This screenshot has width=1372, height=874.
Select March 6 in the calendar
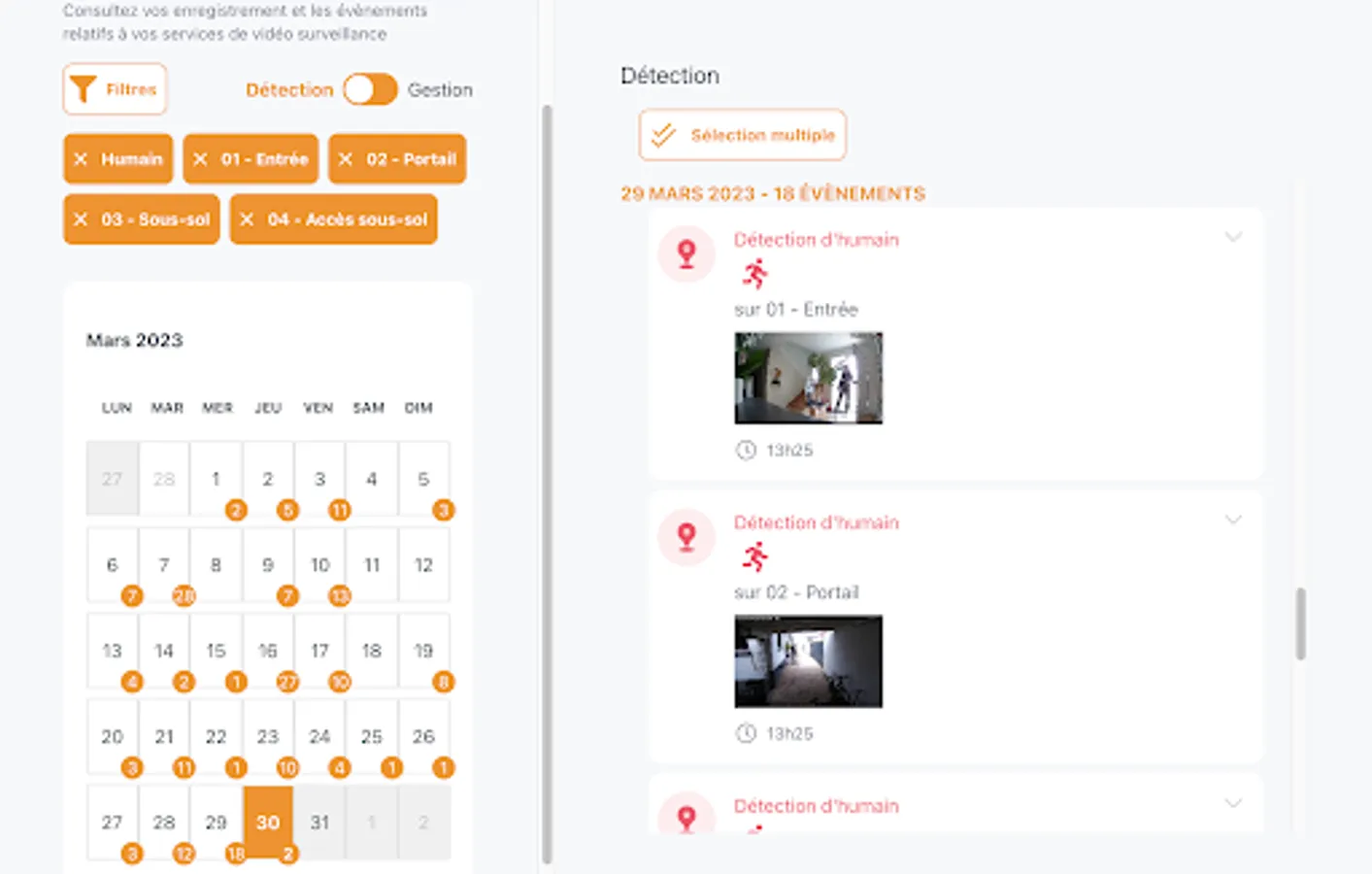pyautogui.click(x=113, y=565)
